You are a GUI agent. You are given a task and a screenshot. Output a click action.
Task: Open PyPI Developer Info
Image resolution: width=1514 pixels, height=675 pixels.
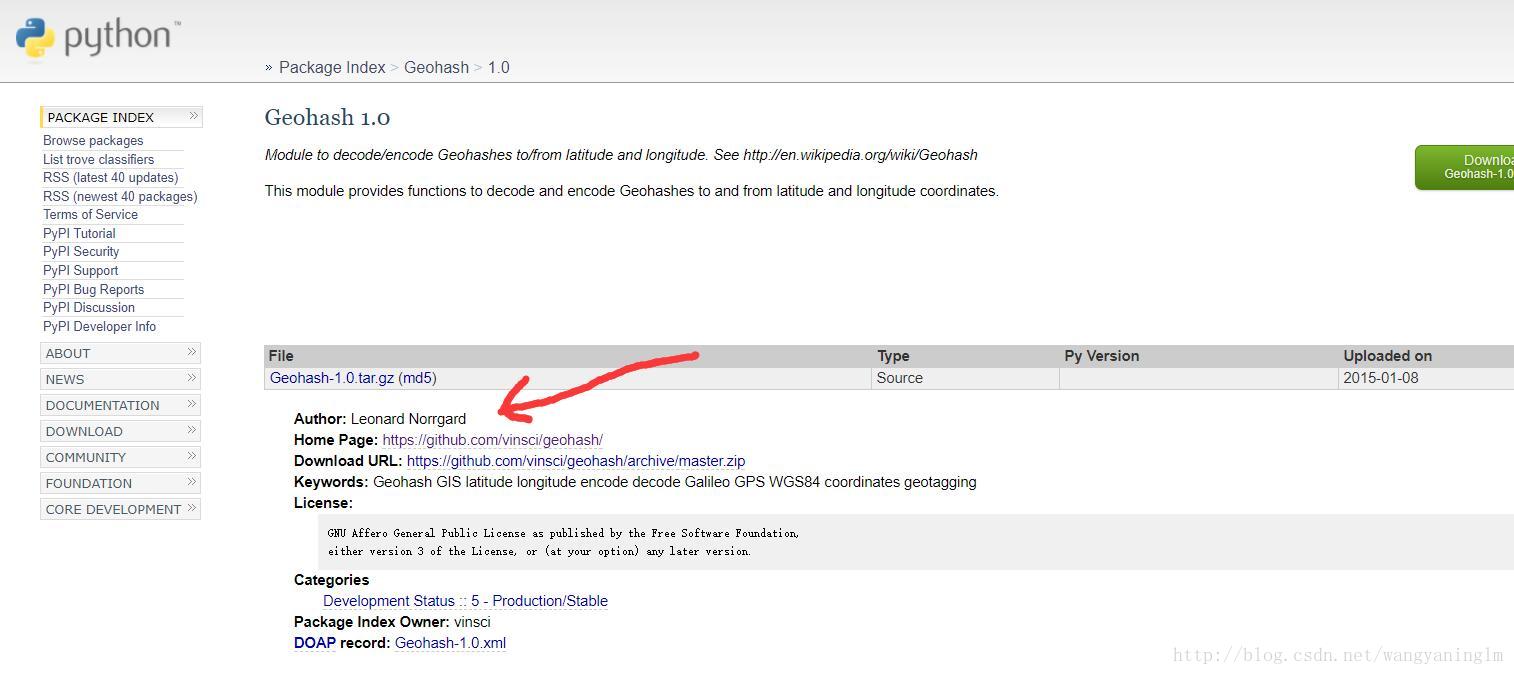click(99, 326)
